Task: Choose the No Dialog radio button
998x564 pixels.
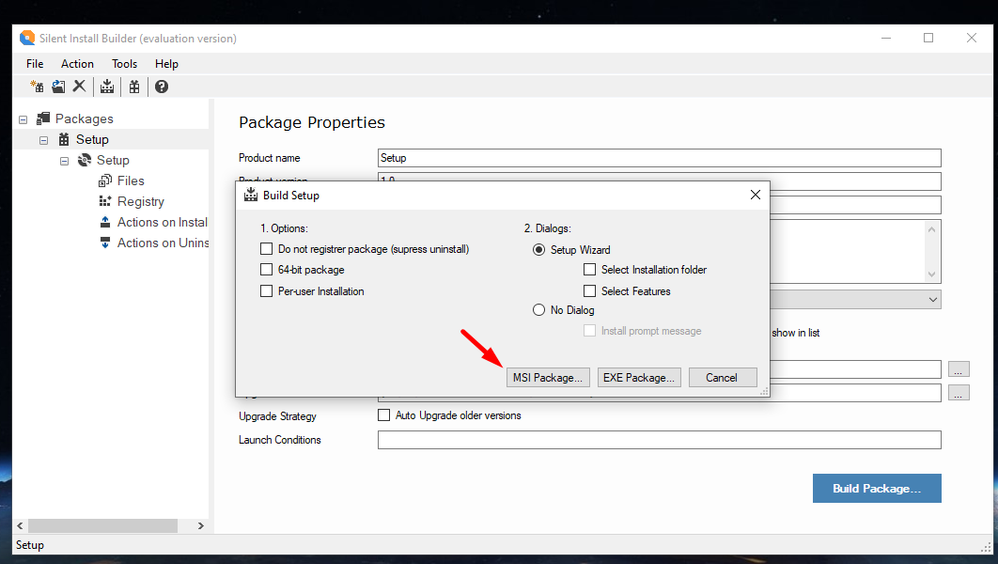Action: (x=539, y=310)
